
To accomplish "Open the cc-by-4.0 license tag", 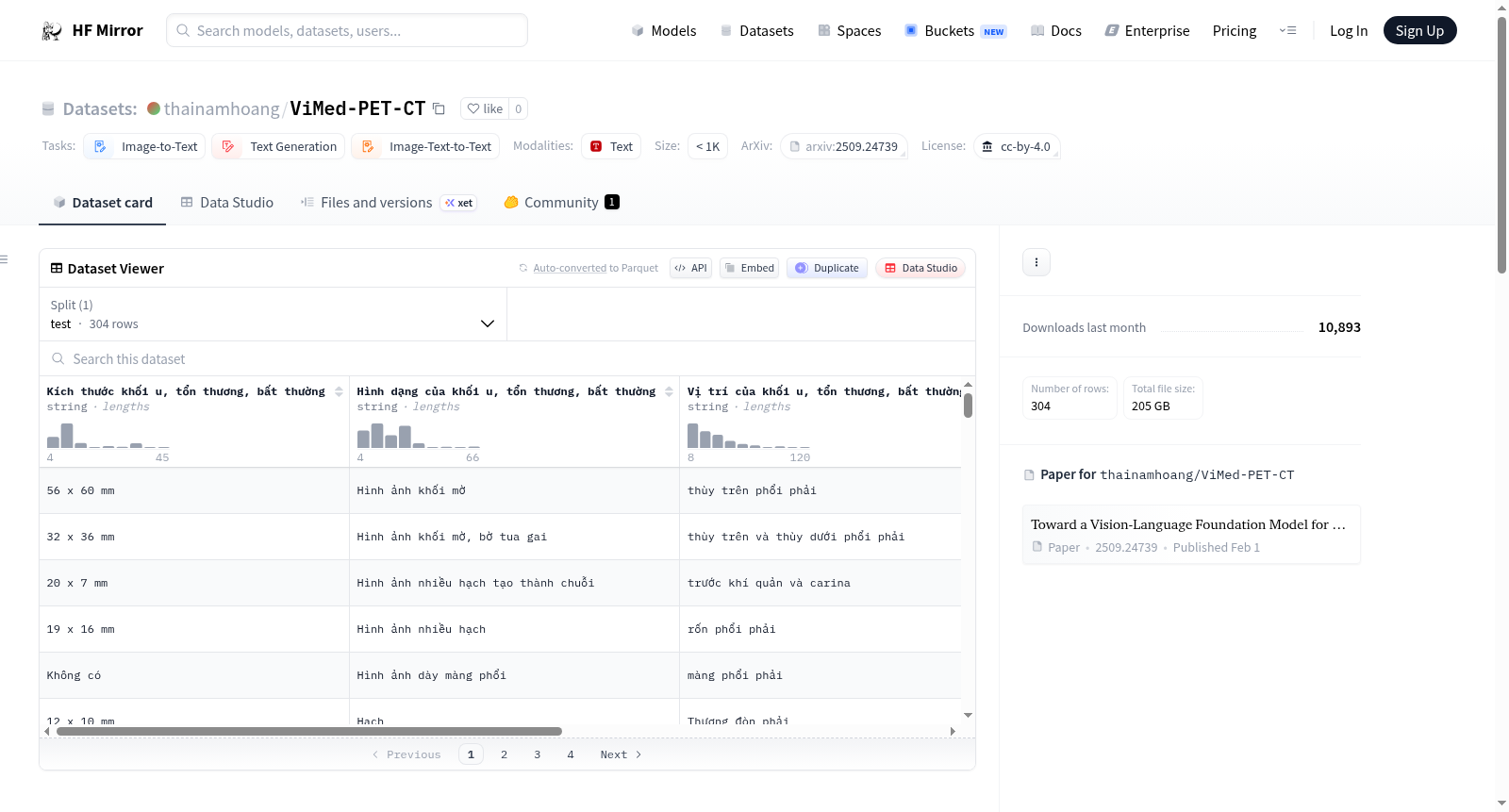I will [x=1017, y=146].
